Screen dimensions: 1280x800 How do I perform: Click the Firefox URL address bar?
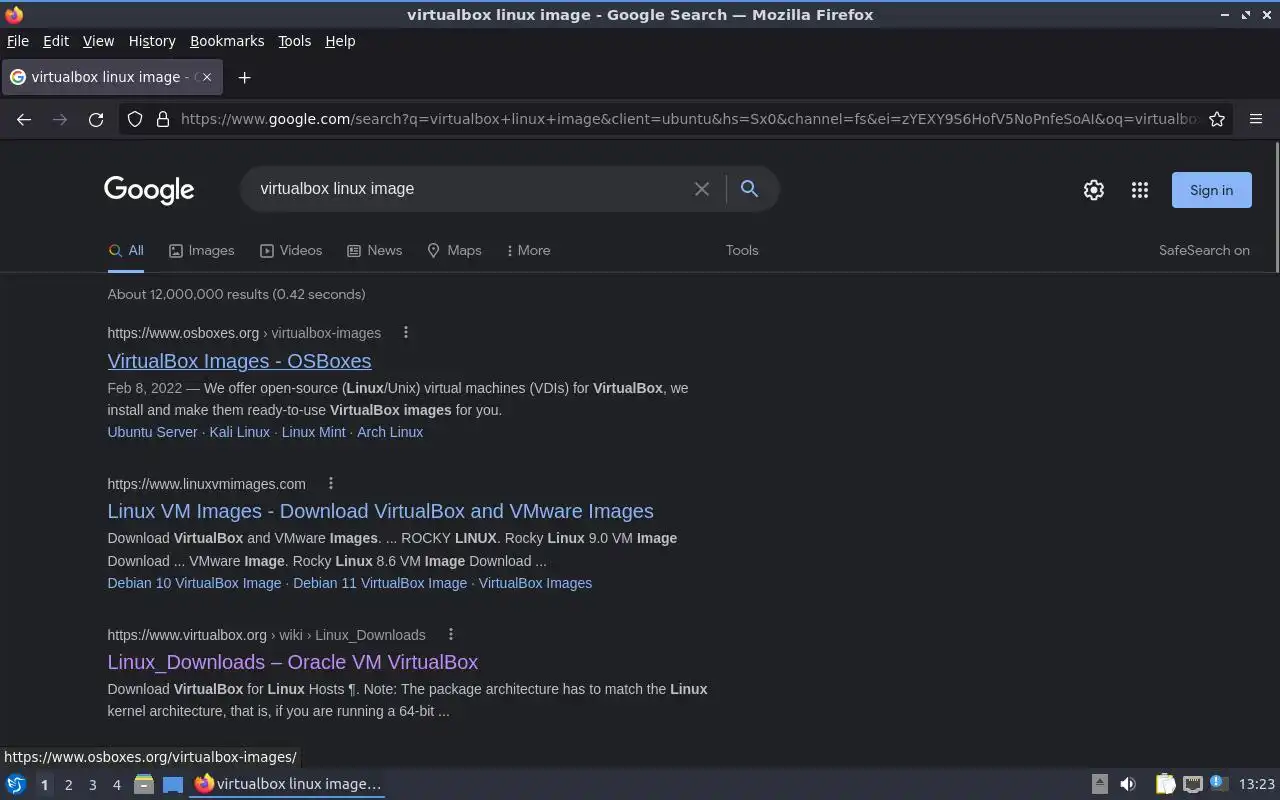click(x=688, y=119)
